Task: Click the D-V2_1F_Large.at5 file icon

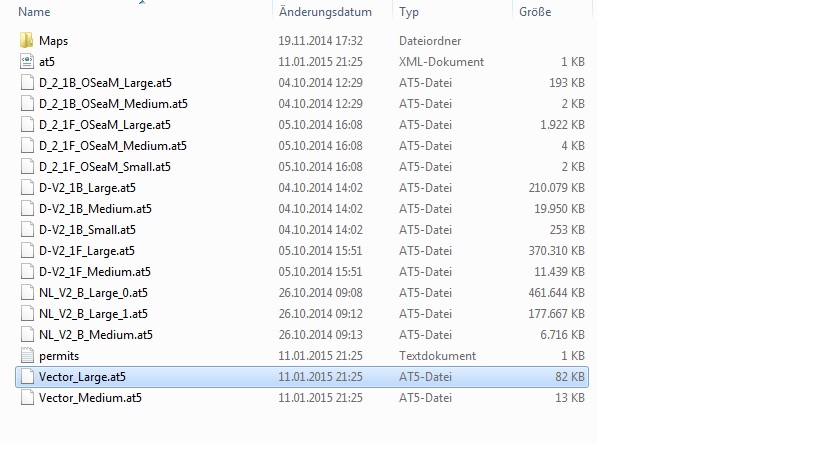Action: tap(27, 251)
